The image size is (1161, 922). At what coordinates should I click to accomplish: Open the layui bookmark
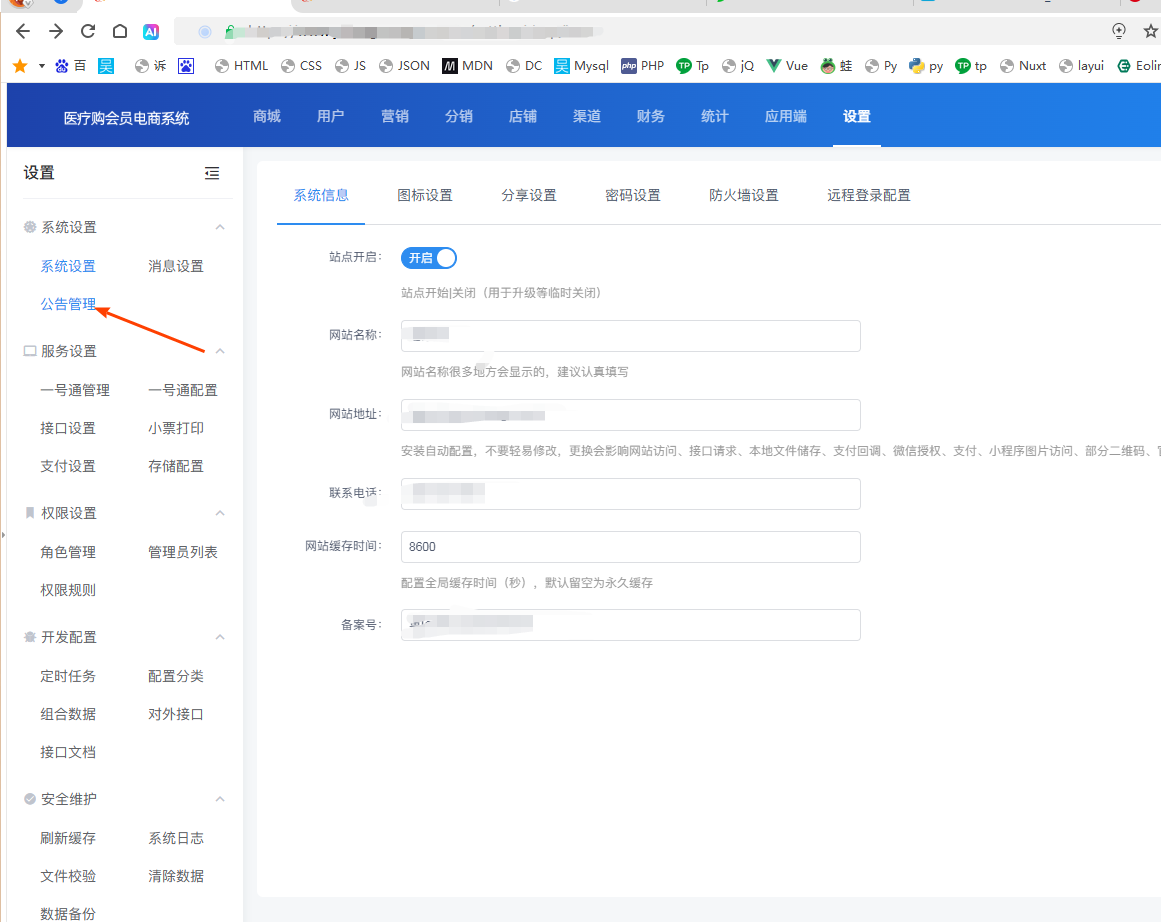[x=1081, y=66]
